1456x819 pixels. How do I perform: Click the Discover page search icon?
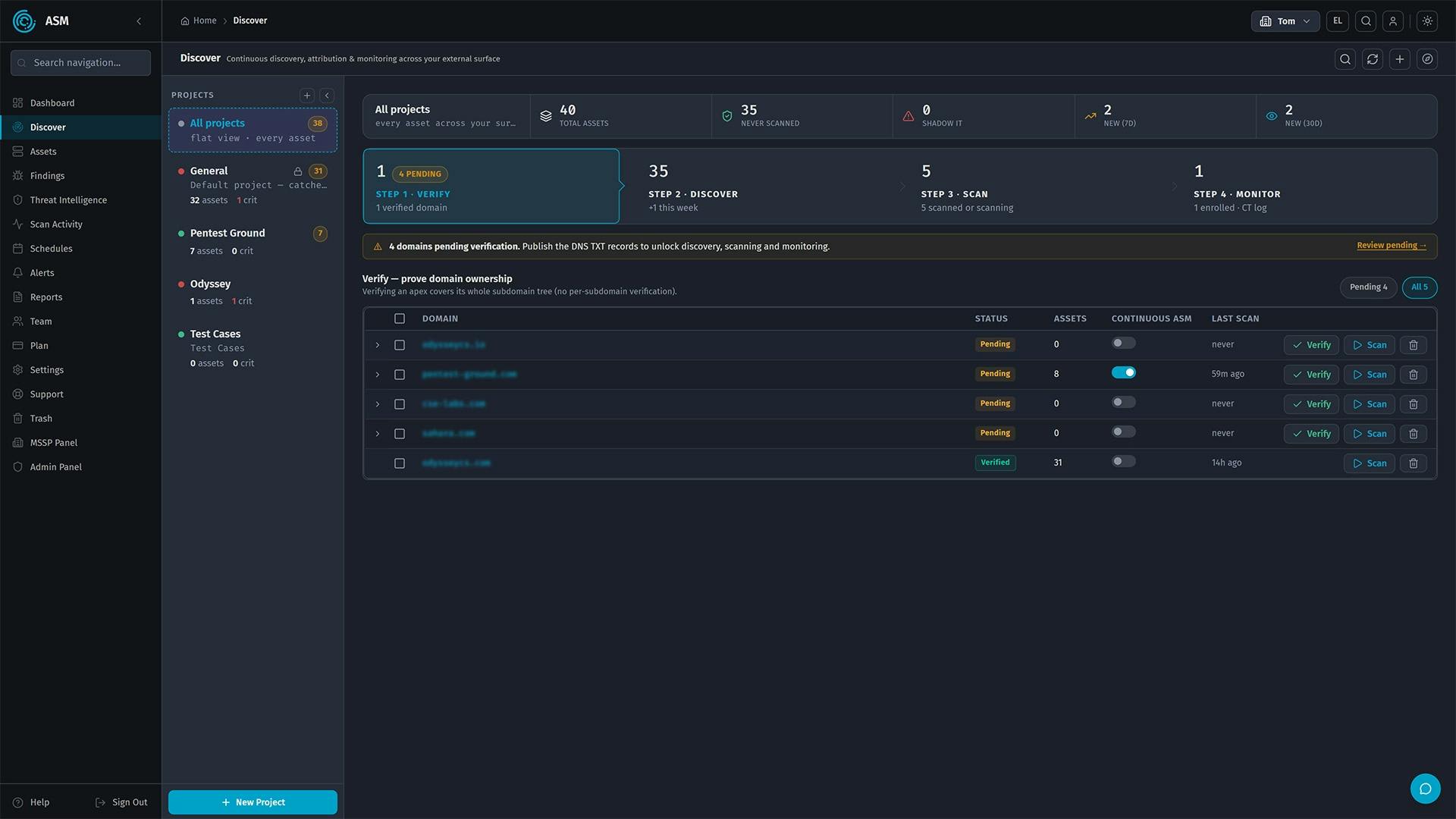(x=1345, y=59)
